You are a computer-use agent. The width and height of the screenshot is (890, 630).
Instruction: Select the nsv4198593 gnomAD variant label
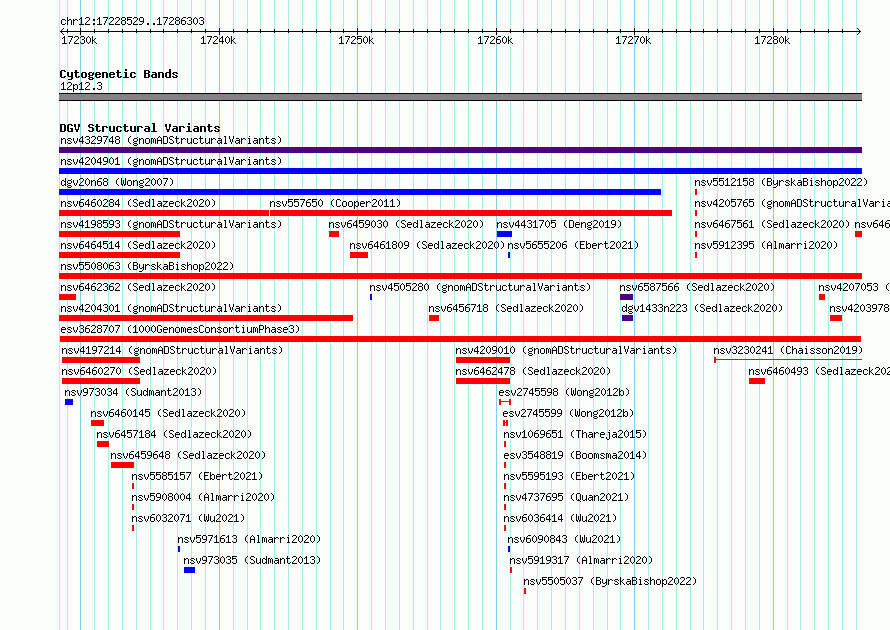[171, 224]
